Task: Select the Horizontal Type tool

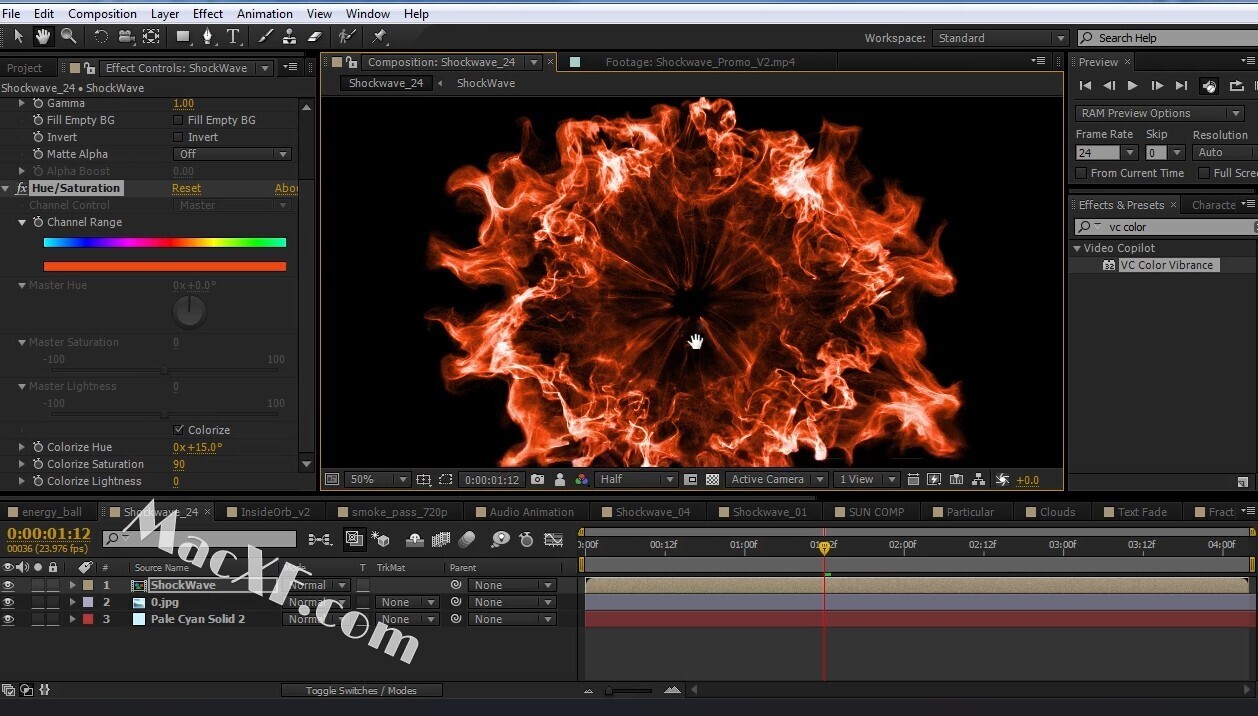Action: coord(233,37)
